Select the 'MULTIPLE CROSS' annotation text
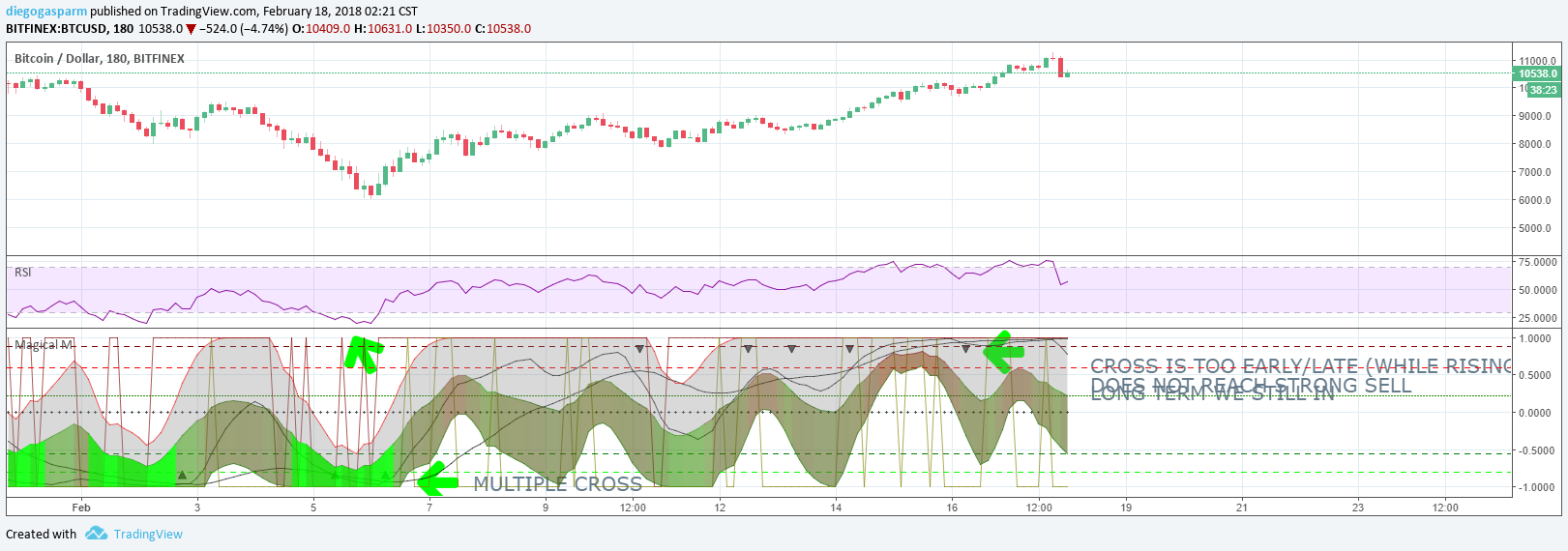Image resolution: width=1568 pixels, height=551 pixels. tap(557, 484)
